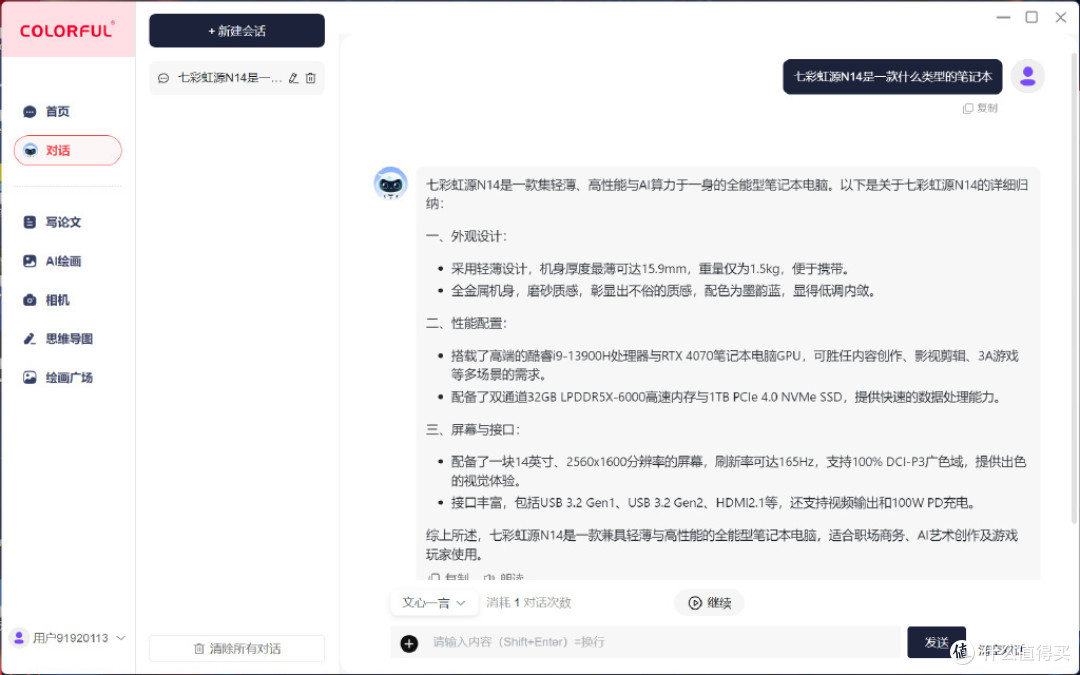This screenshot has height=675, width=1080.
Task: Close the application window
Action: tap(1061, 17)
